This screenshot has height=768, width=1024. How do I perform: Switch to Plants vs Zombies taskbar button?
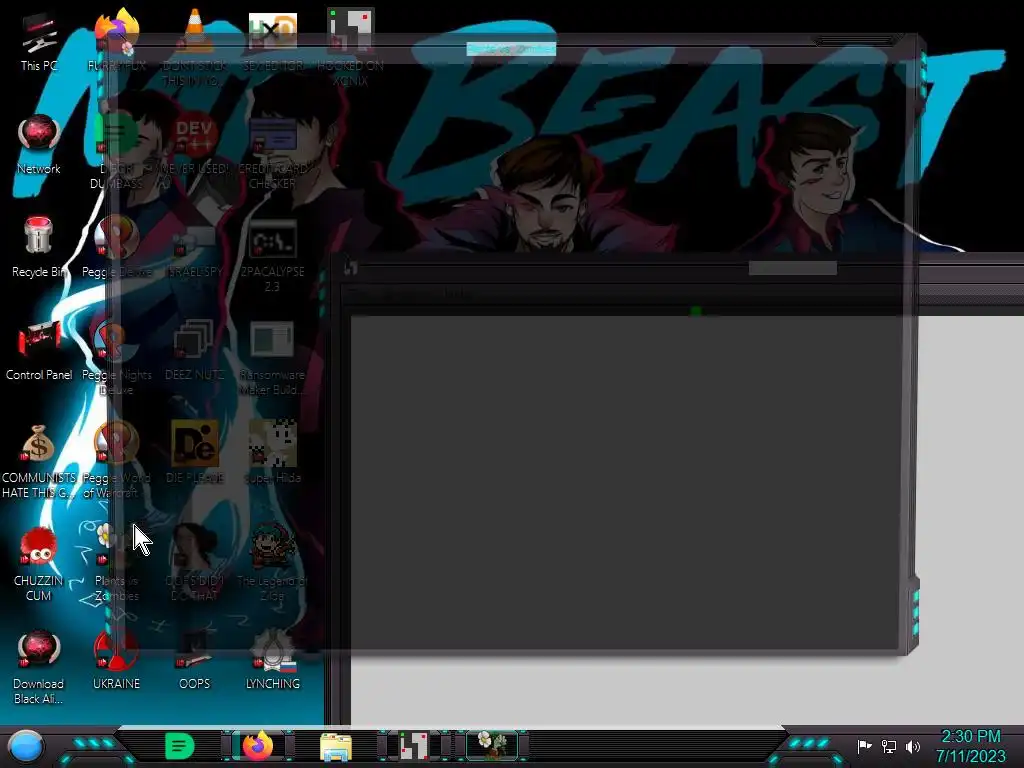[492, 746]
